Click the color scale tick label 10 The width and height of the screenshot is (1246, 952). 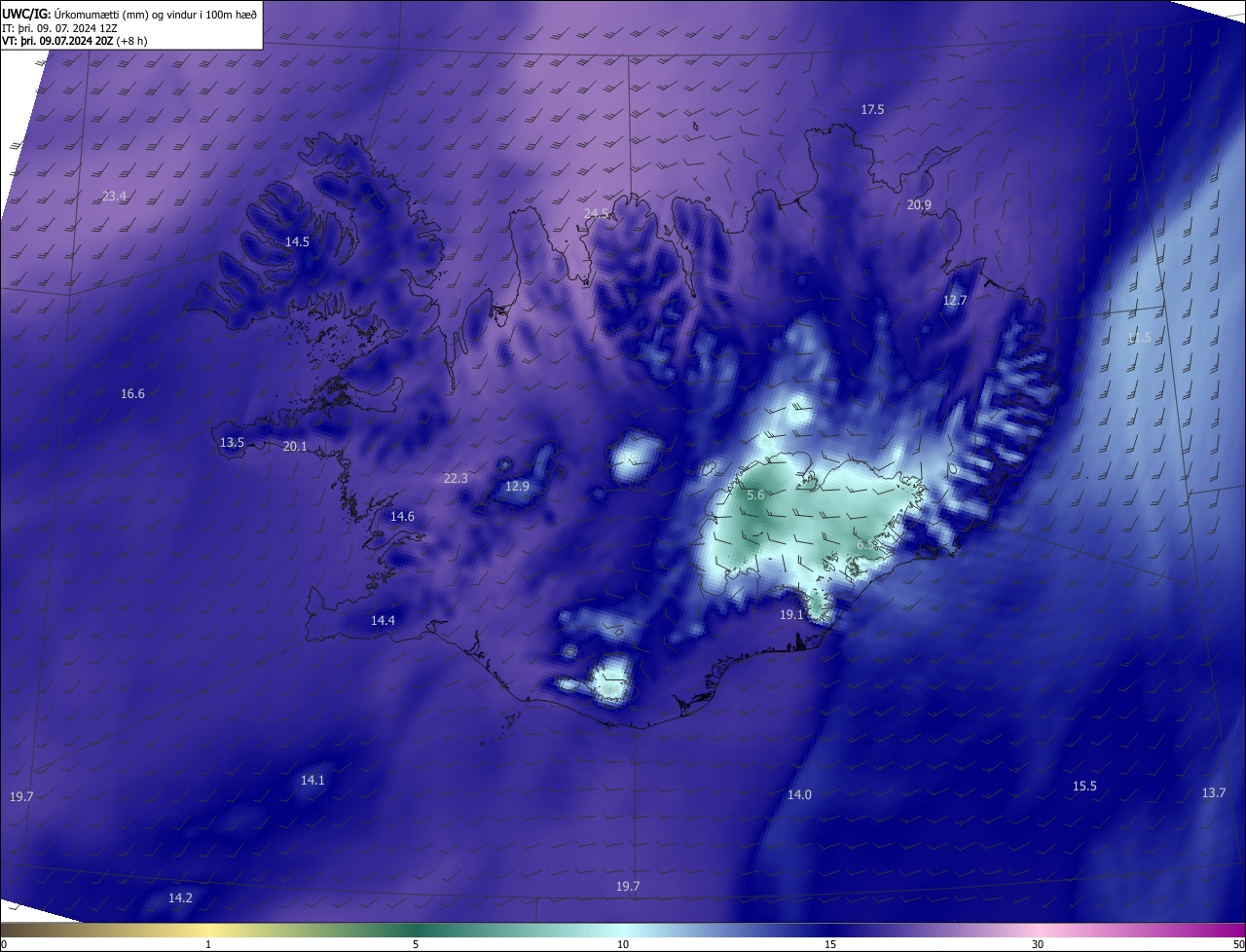pyautogui.click(x=623, y=944)
